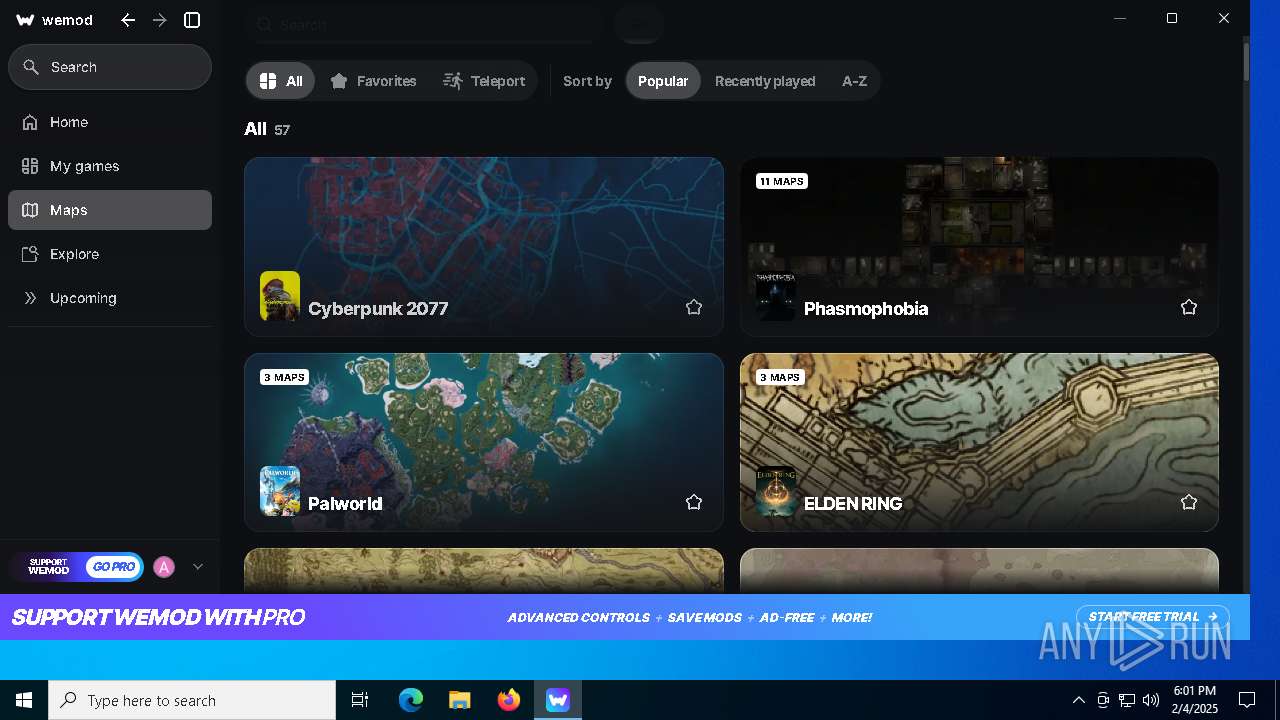1280x720 pixels.
Task: Expand the account dropdown chevron
Action: pyautogui.click(x=198, y=567)
